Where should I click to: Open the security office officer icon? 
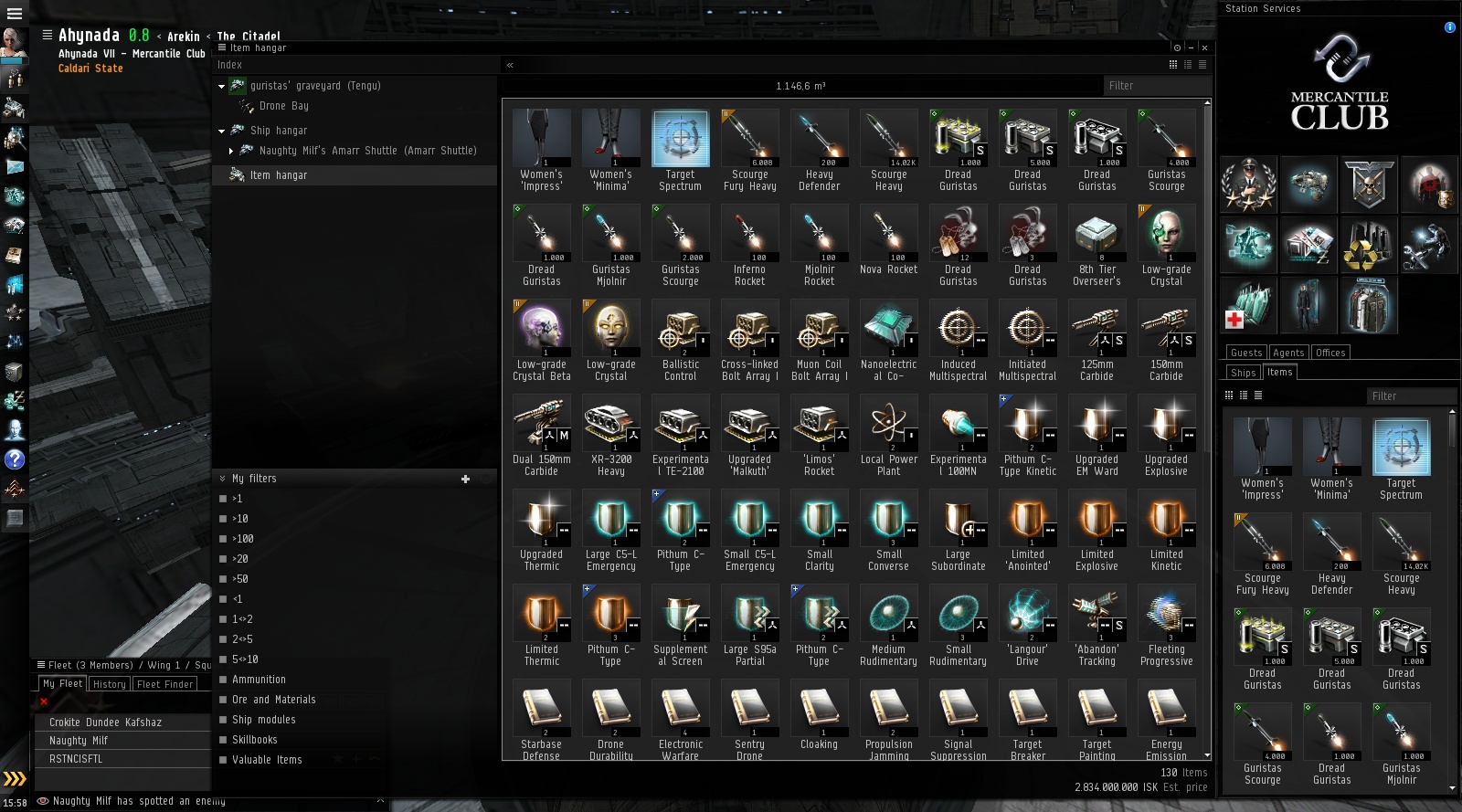pos(1248,184)
